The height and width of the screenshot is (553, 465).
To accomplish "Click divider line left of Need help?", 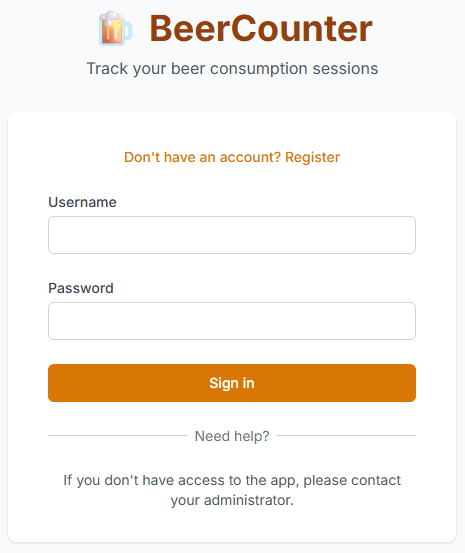I will click(x=117, y=436).
